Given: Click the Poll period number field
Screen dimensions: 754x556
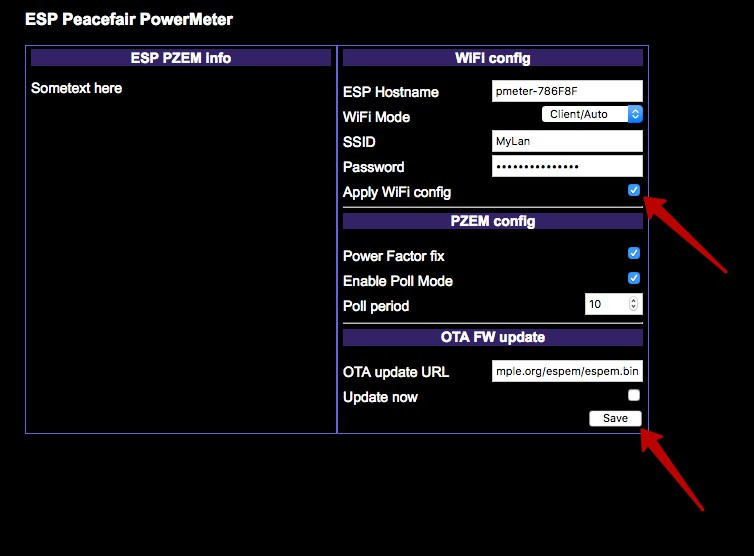Looking at the screenshot, I should click(614, 304).
